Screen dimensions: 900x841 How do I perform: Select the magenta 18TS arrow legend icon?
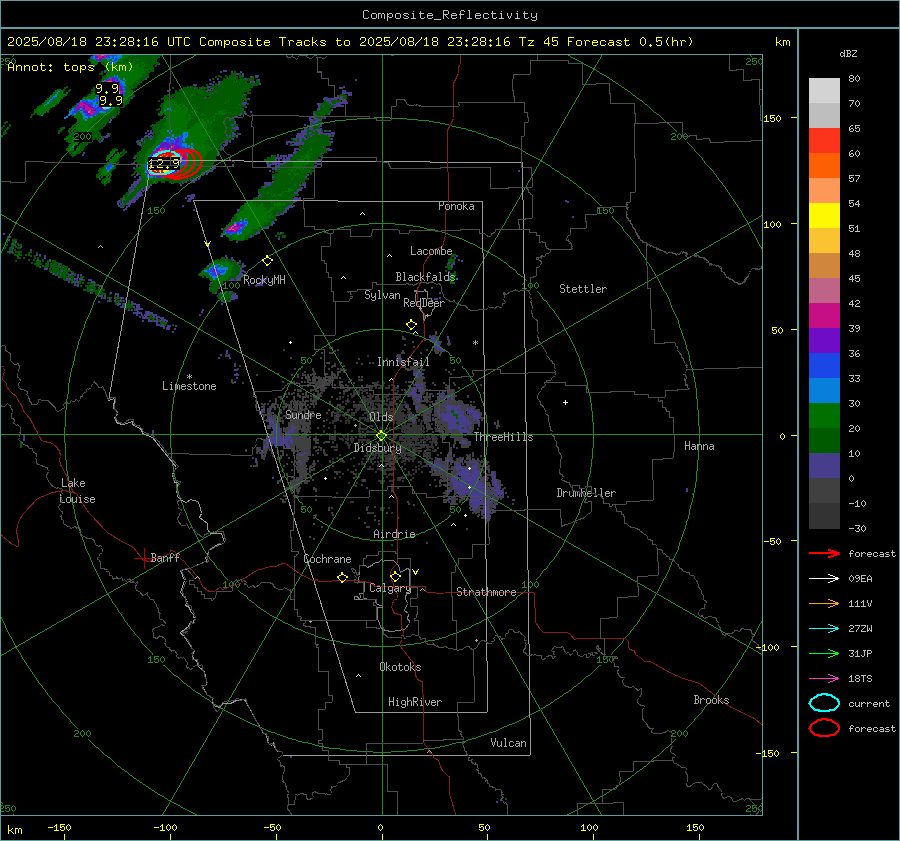click(x=824, y=679)
